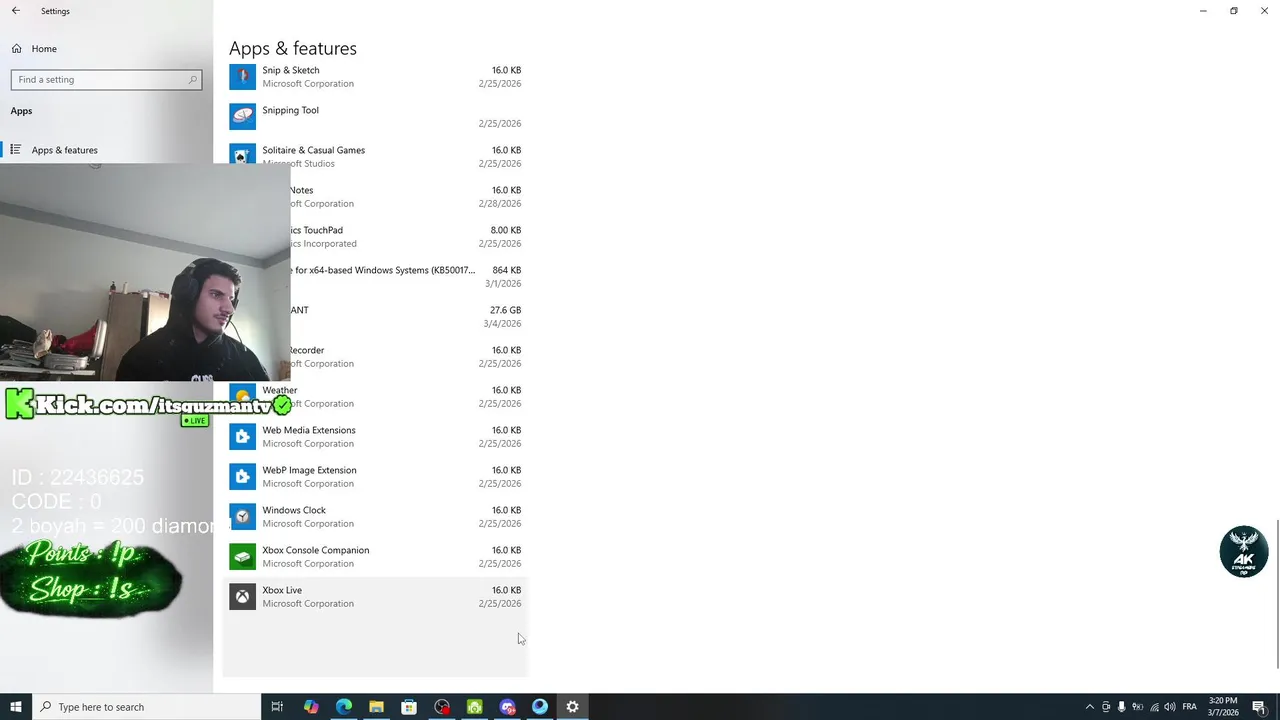Open the clock showing 3:20 PM
Screen dimensions: 1280x720
click(x=1223, y=707)
